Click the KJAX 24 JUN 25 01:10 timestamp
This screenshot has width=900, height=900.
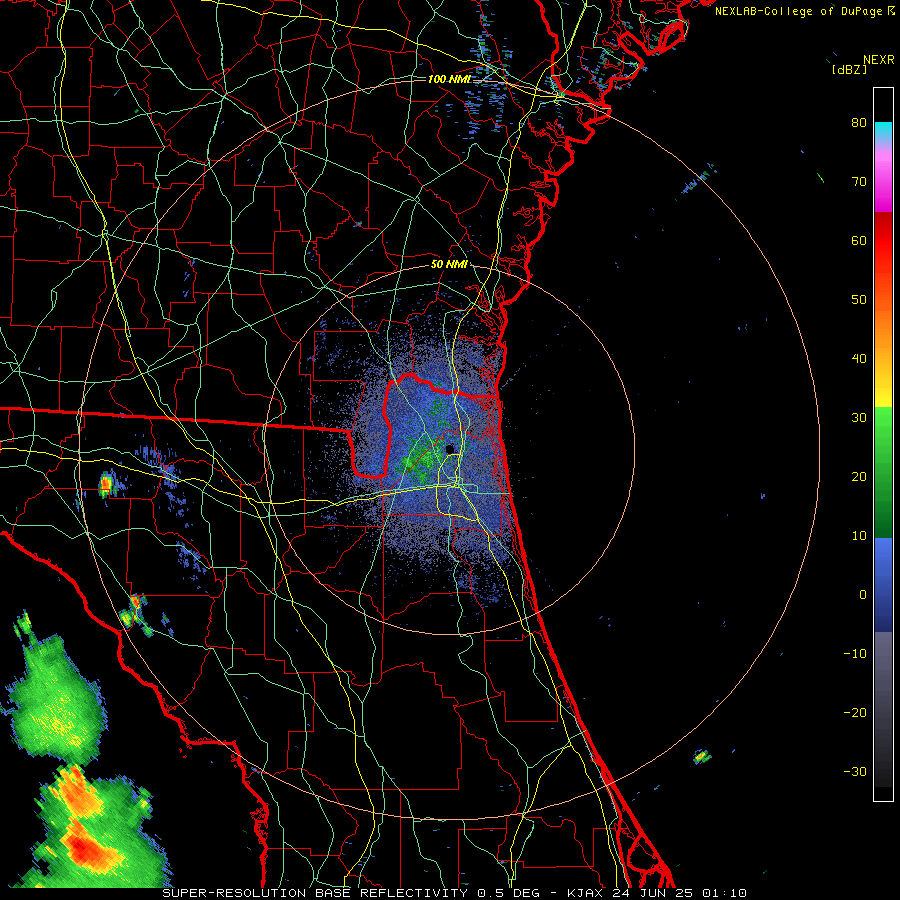pyautogui.click(x=657, y=893)
